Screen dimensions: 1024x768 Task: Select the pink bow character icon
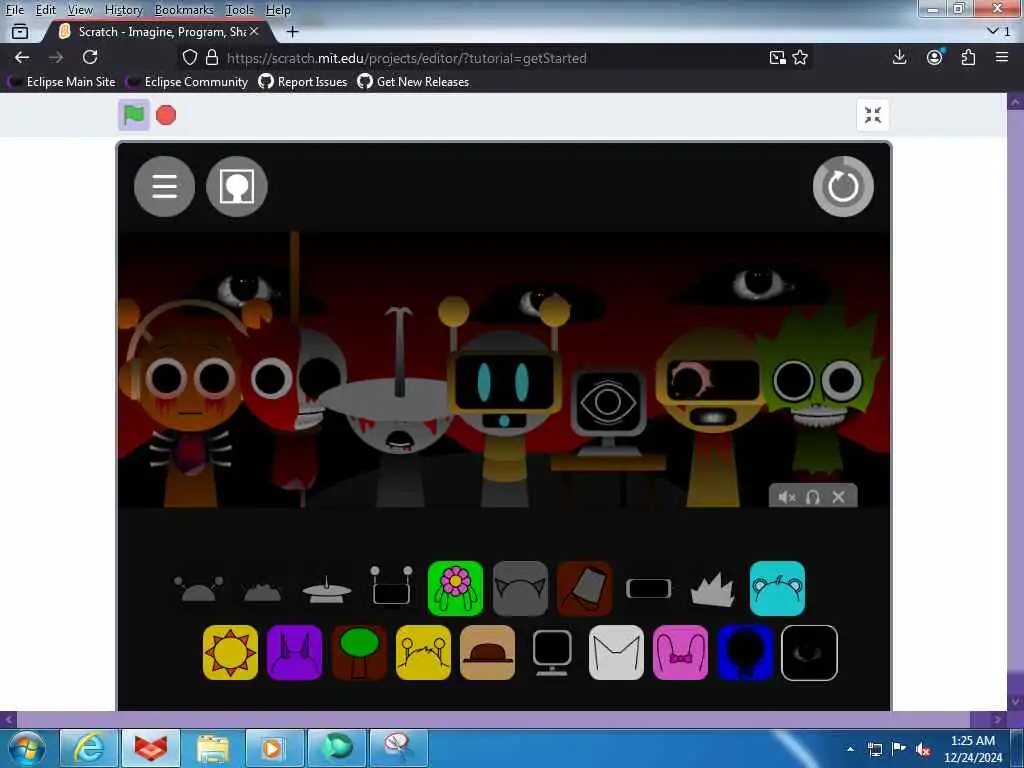680,652
